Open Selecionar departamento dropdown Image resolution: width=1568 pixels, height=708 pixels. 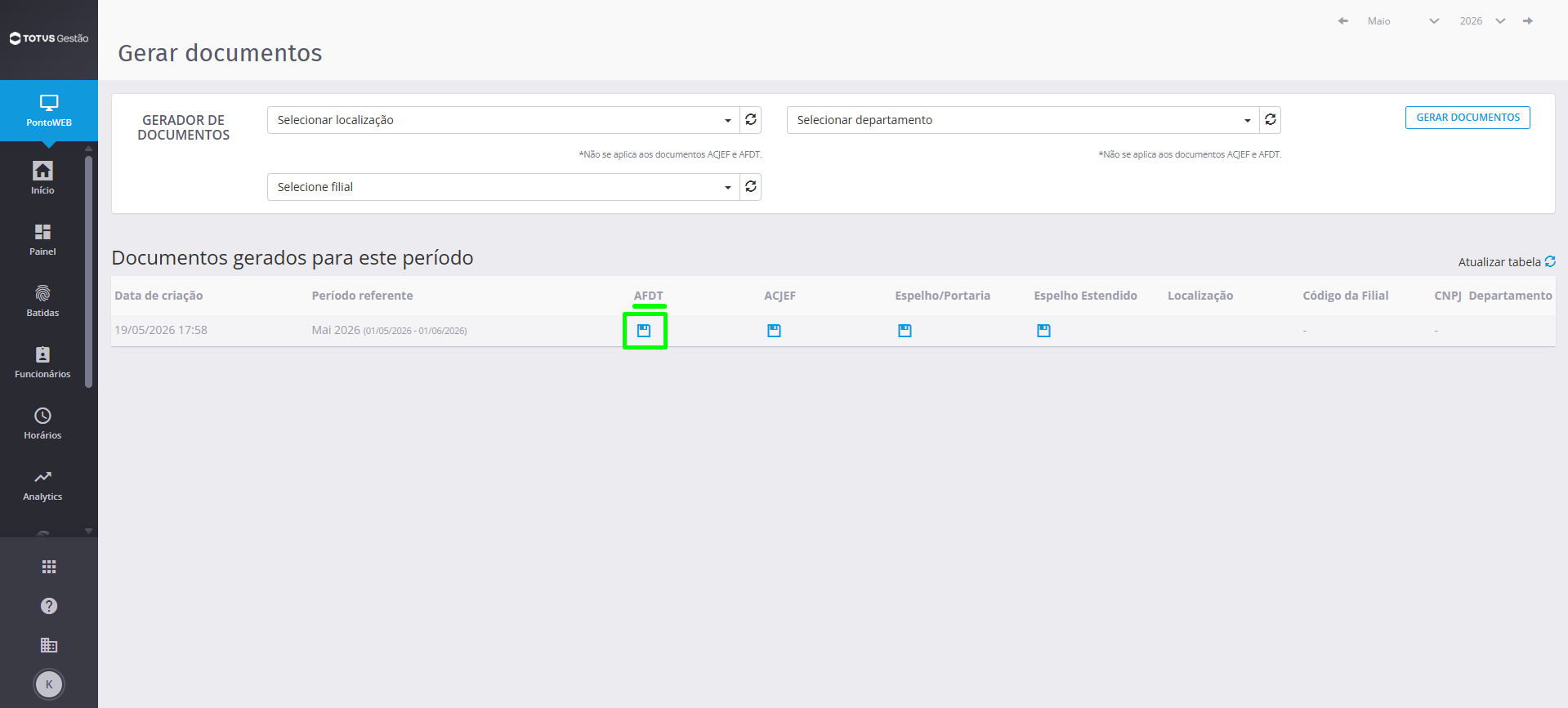pyautogui.click(x=1023, y=120)
